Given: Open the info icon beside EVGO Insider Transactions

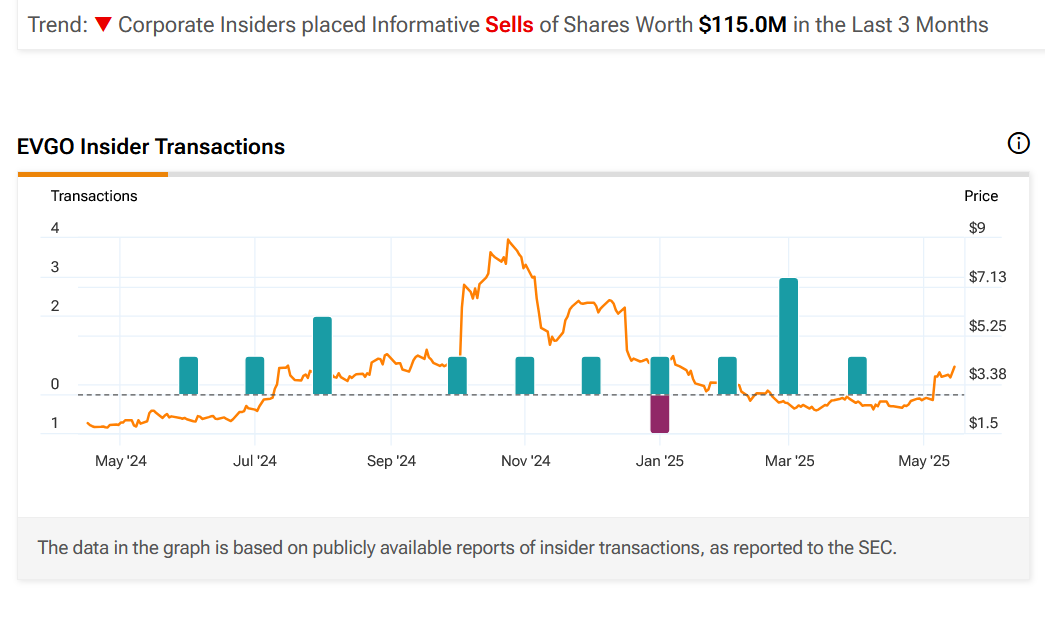Looking at the screenshot, I should [x=1018, y=143].
